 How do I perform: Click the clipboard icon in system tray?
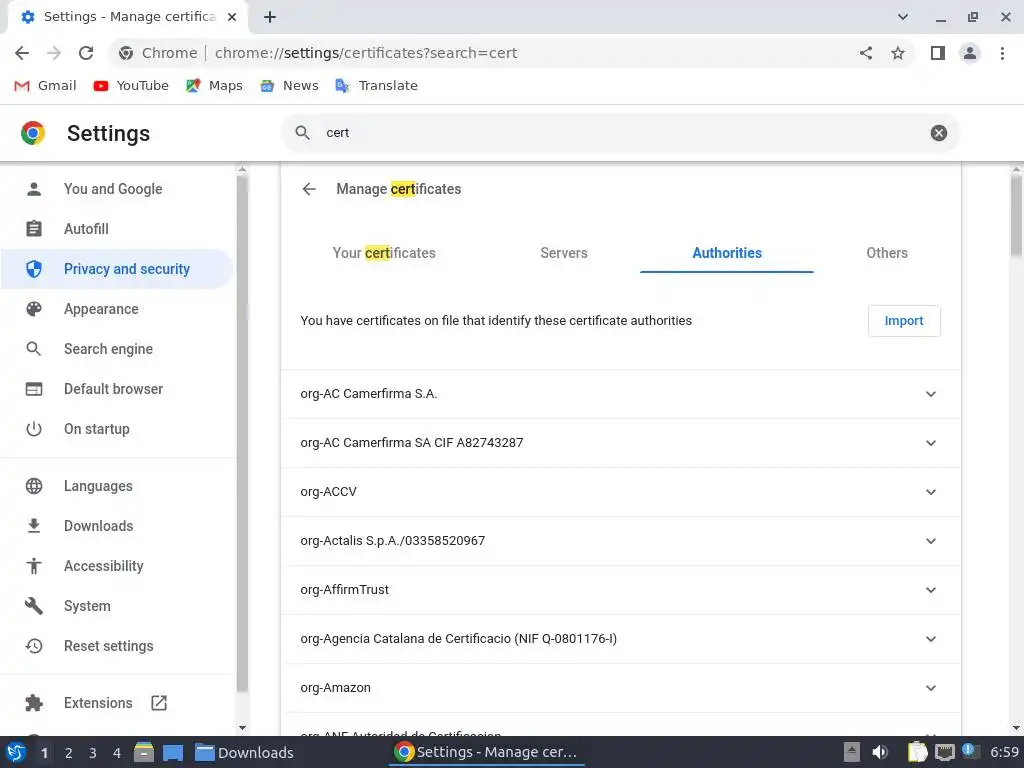click(917, 752)
